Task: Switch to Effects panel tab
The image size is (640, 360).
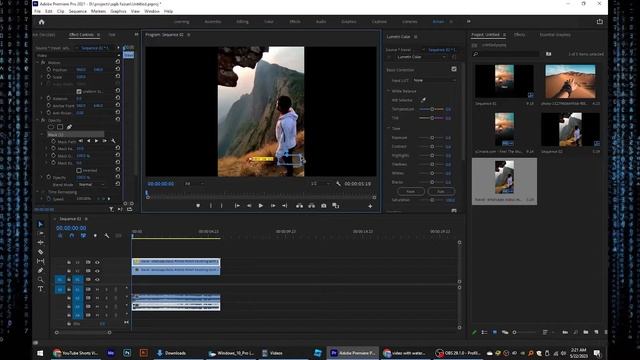Action: click(519, 35)
